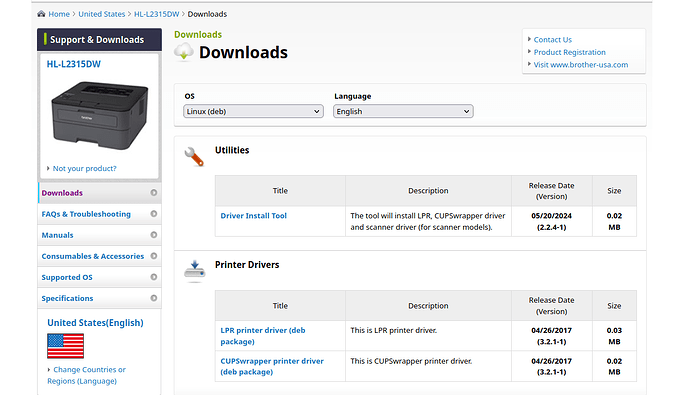690x395 pixels.
Task: Click the United States flag icon
Action: [66, 346]
